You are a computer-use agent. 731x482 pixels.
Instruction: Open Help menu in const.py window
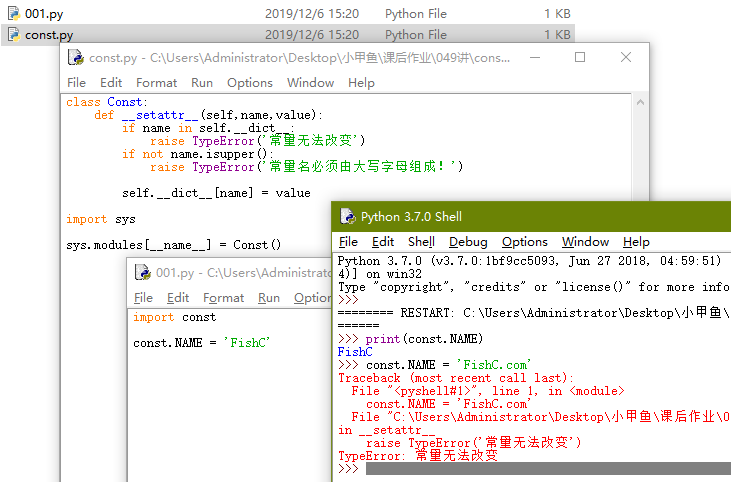tap(361, 83)
